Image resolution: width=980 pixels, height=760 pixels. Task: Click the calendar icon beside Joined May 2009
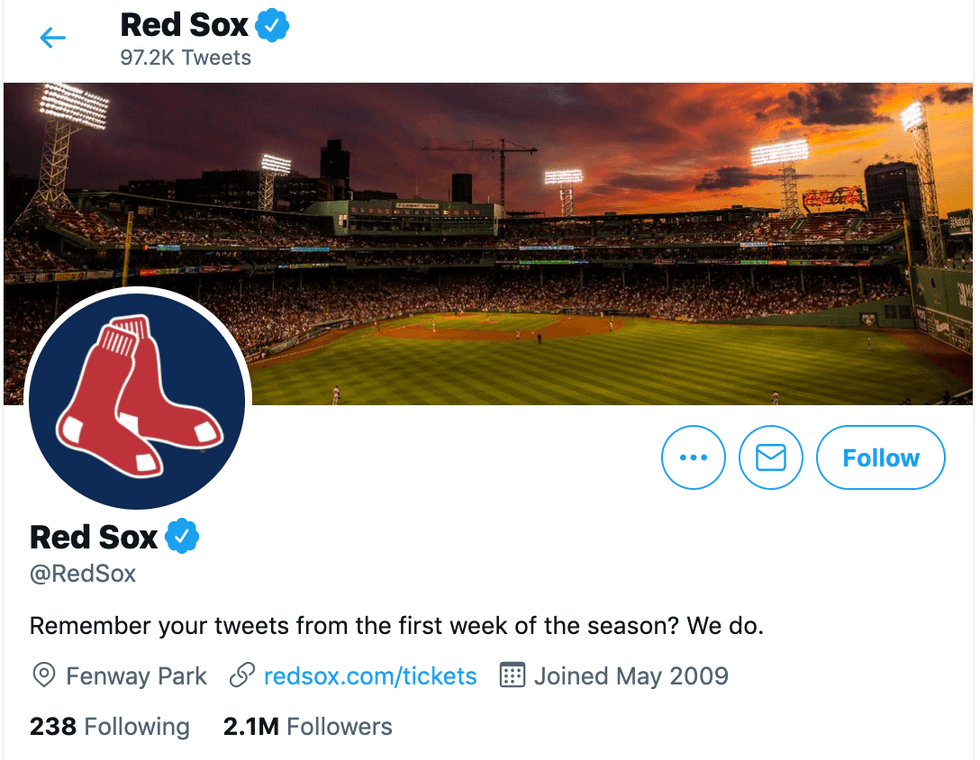point(513,676)
